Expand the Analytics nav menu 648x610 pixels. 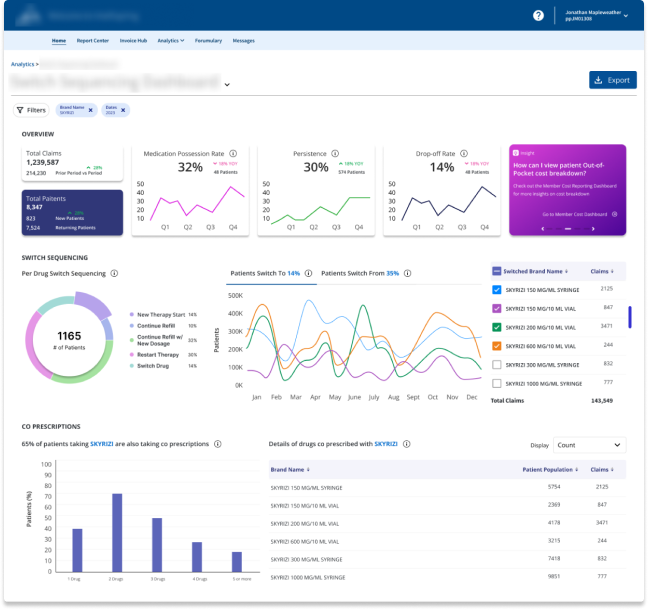point(171,41)
